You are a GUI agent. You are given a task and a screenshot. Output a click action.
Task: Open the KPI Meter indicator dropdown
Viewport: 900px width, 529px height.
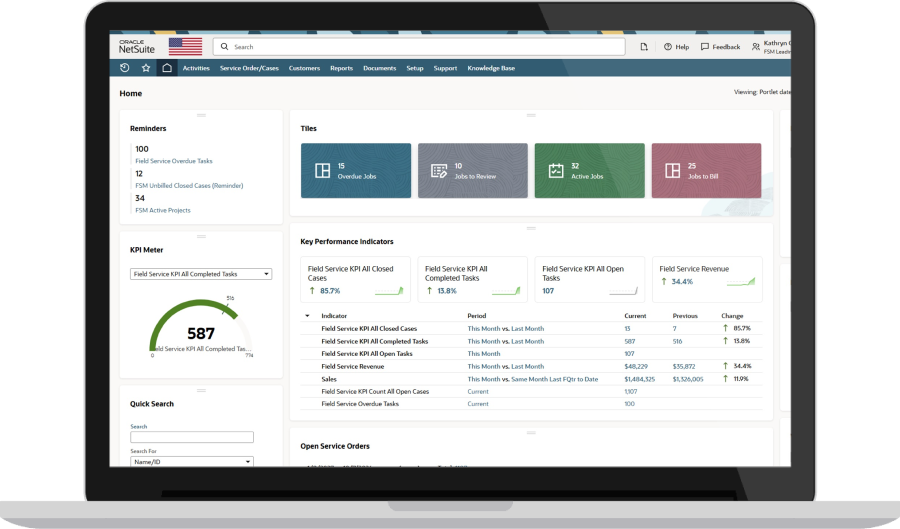(x=201, y=274)
